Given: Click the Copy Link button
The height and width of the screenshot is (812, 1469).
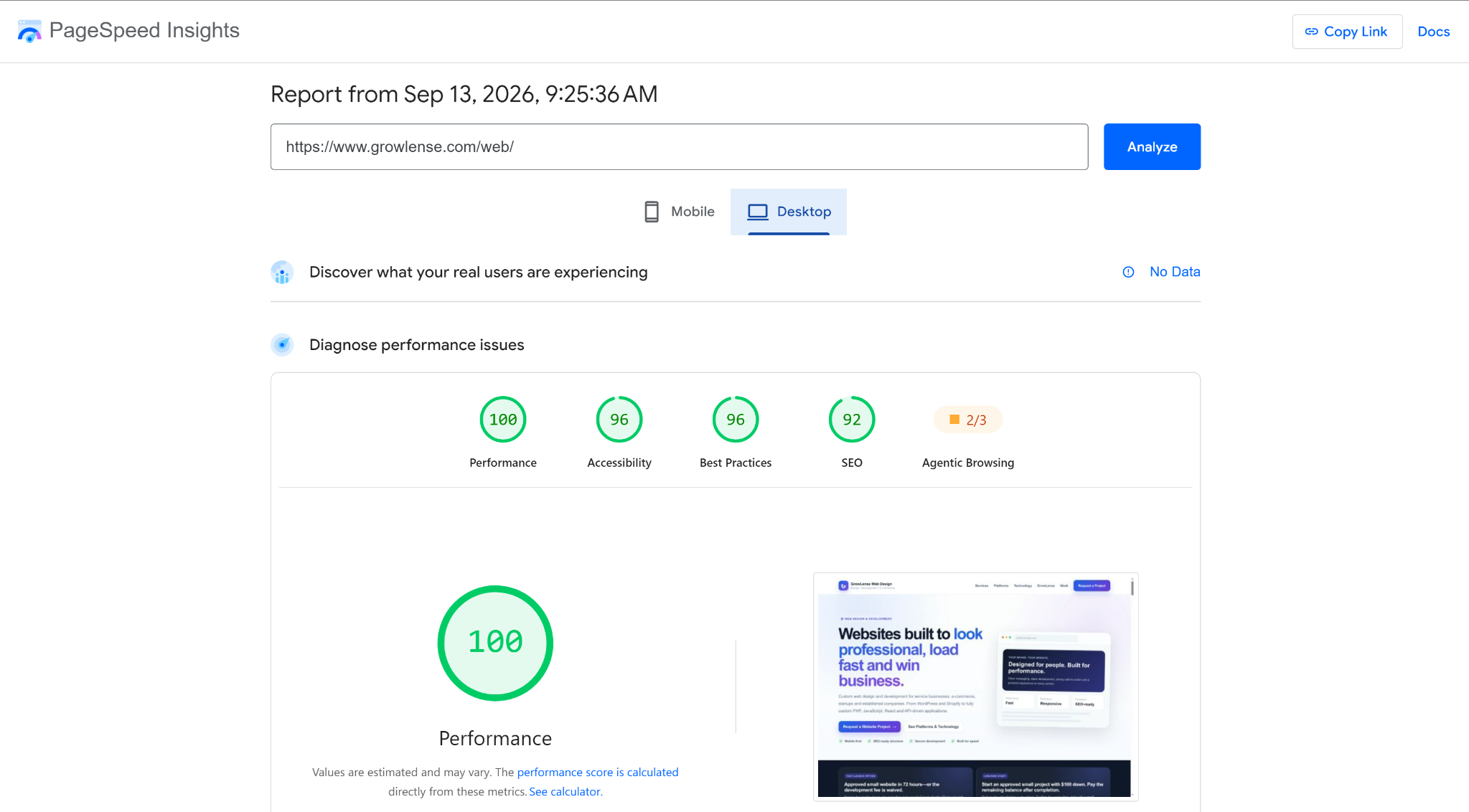Looking at the screenshot, I should [x=1347, y=32].
